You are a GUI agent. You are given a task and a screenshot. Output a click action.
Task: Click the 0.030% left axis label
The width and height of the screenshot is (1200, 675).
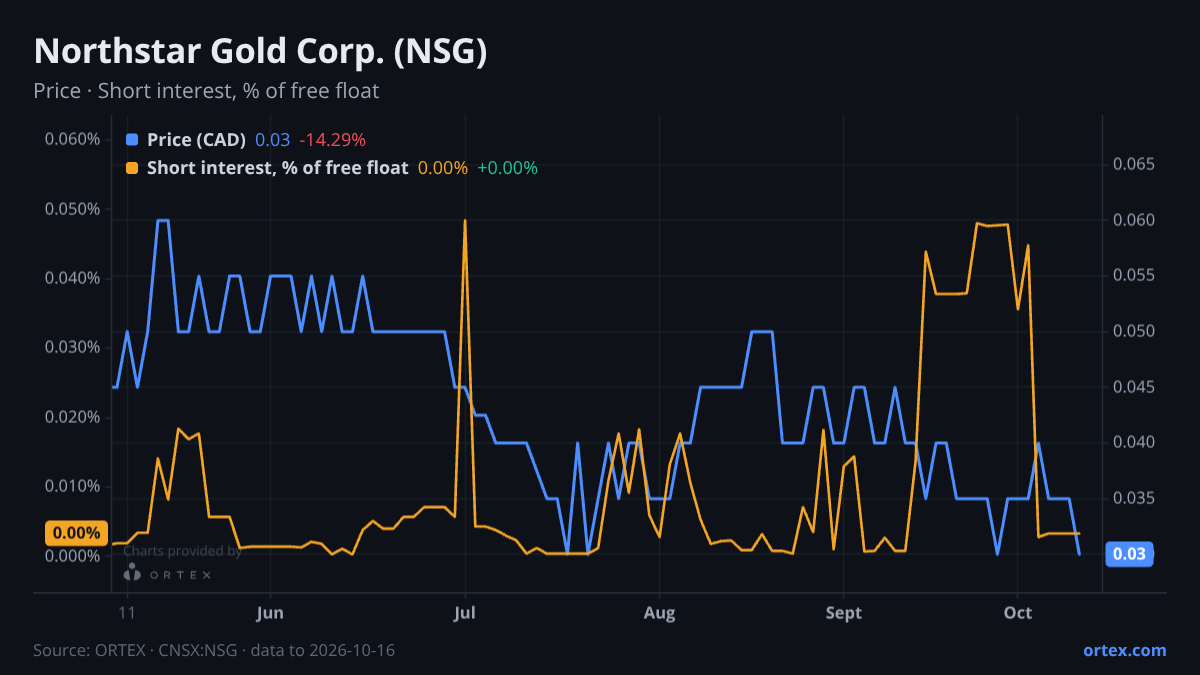(72, 347)
